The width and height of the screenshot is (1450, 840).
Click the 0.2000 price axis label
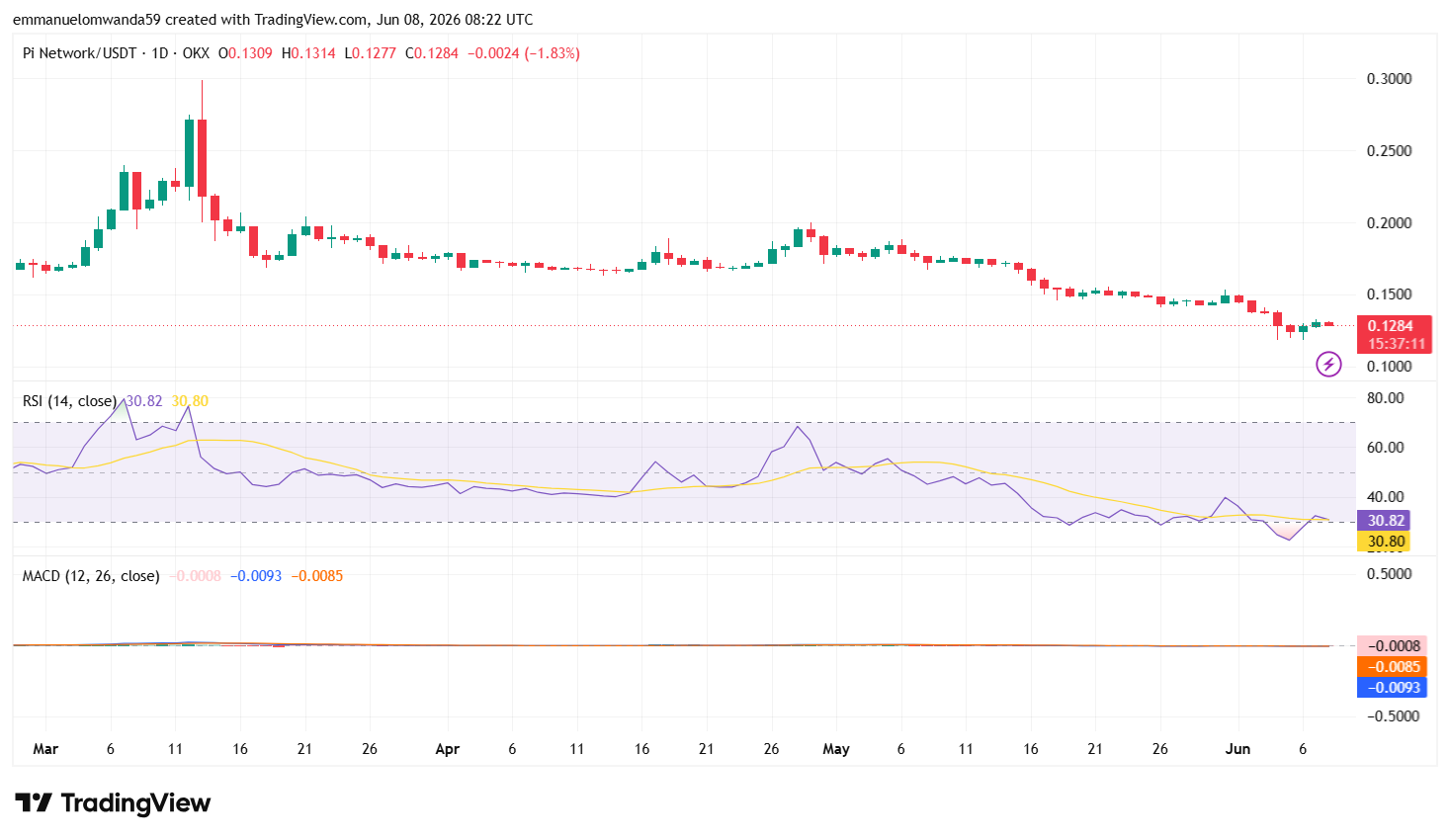[1389, 223]
